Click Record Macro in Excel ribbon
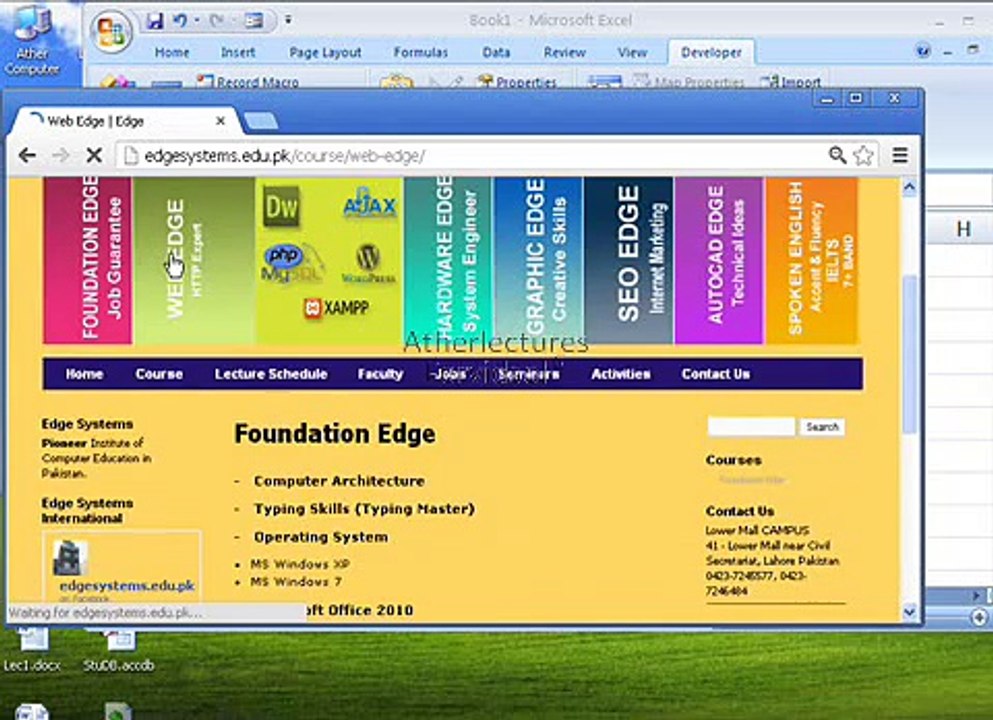 (248, 82)
